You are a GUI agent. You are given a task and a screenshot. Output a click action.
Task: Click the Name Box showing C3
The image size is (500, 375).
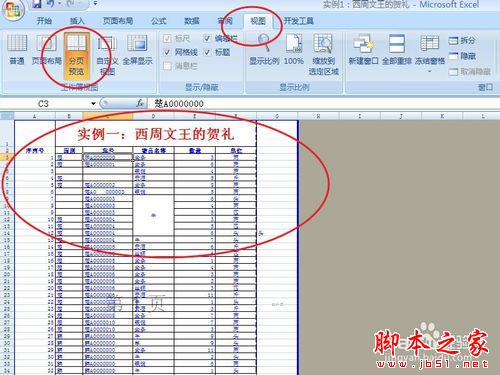click(x=45, y=104)
